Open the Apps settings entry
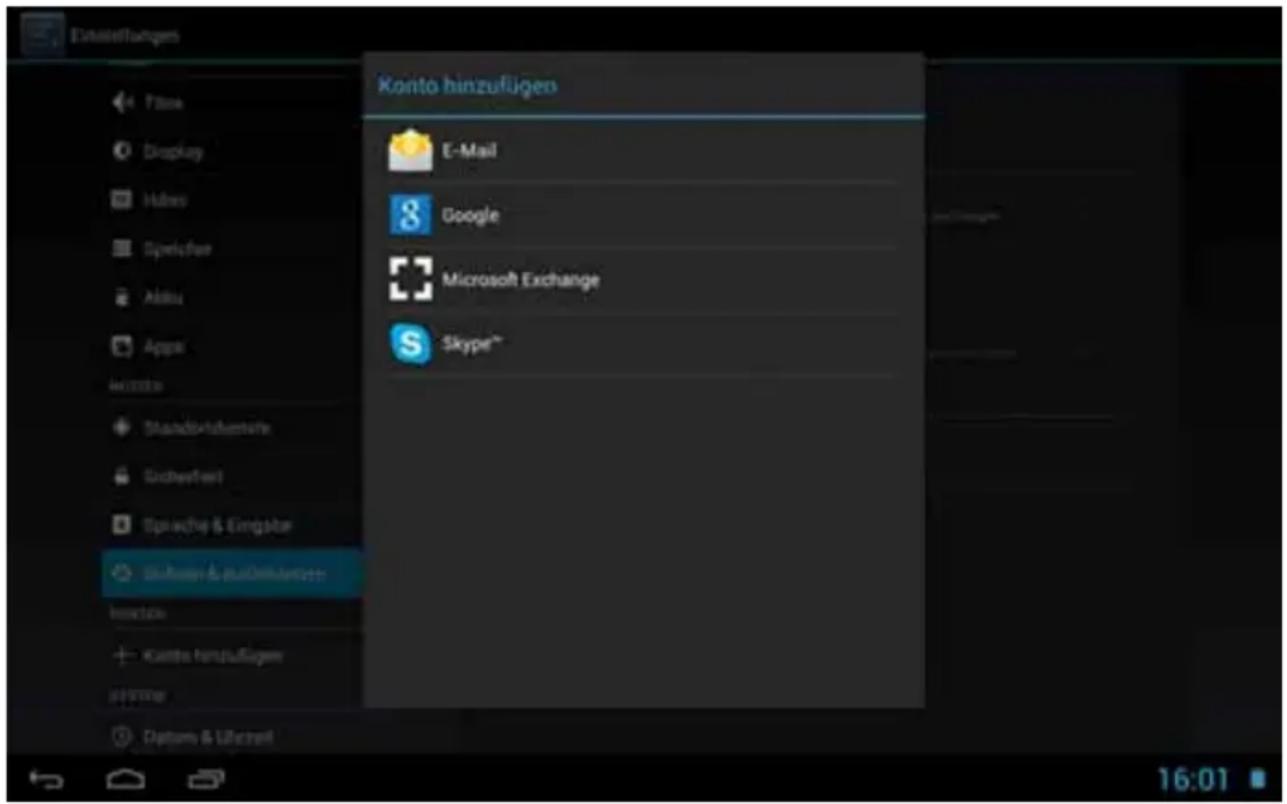The height and width of the screenshot is (804, 1287). click(232, 346)
